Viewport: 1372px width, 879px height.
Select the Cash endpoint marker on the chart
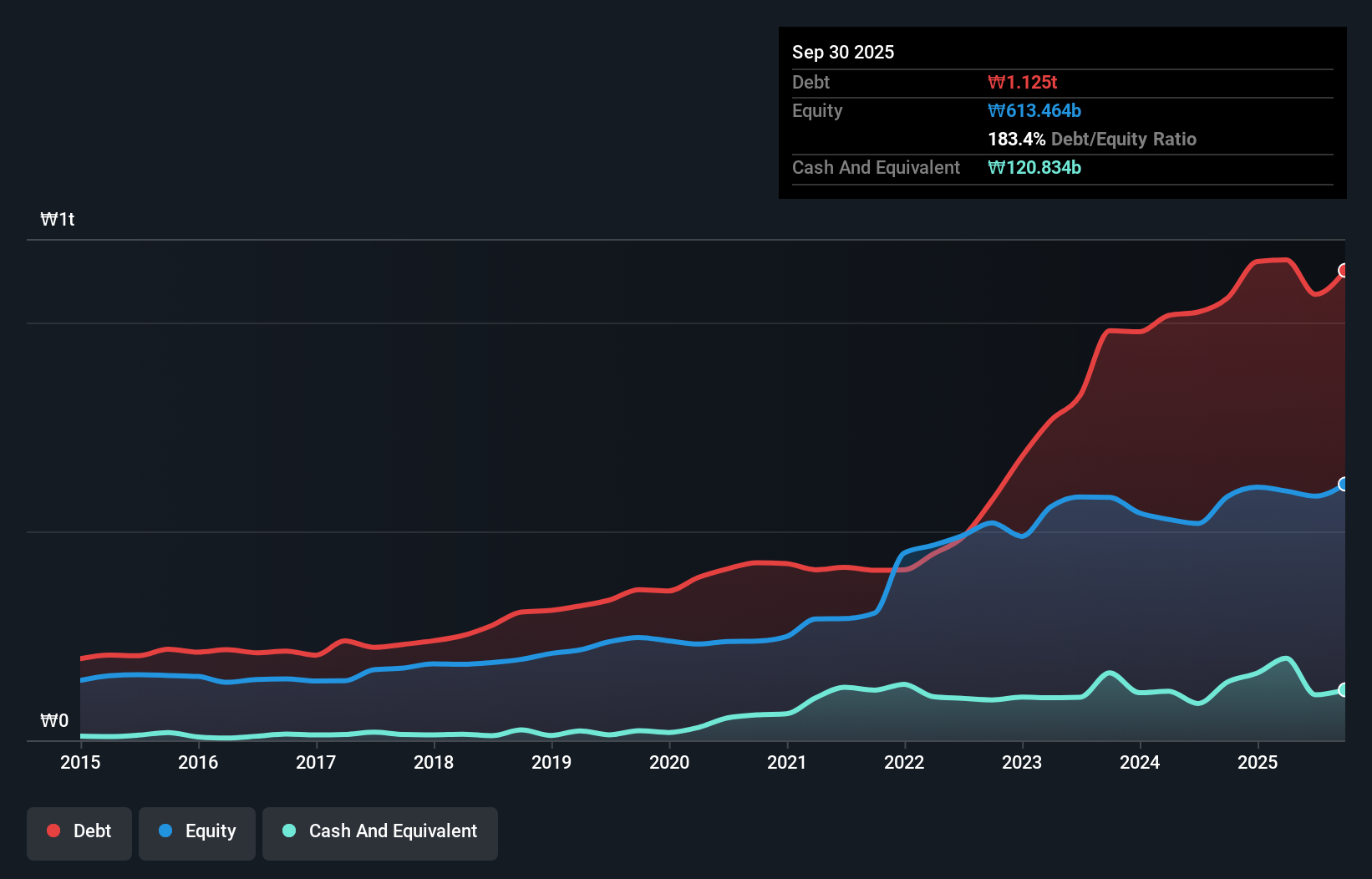(x=1344, y=690)
